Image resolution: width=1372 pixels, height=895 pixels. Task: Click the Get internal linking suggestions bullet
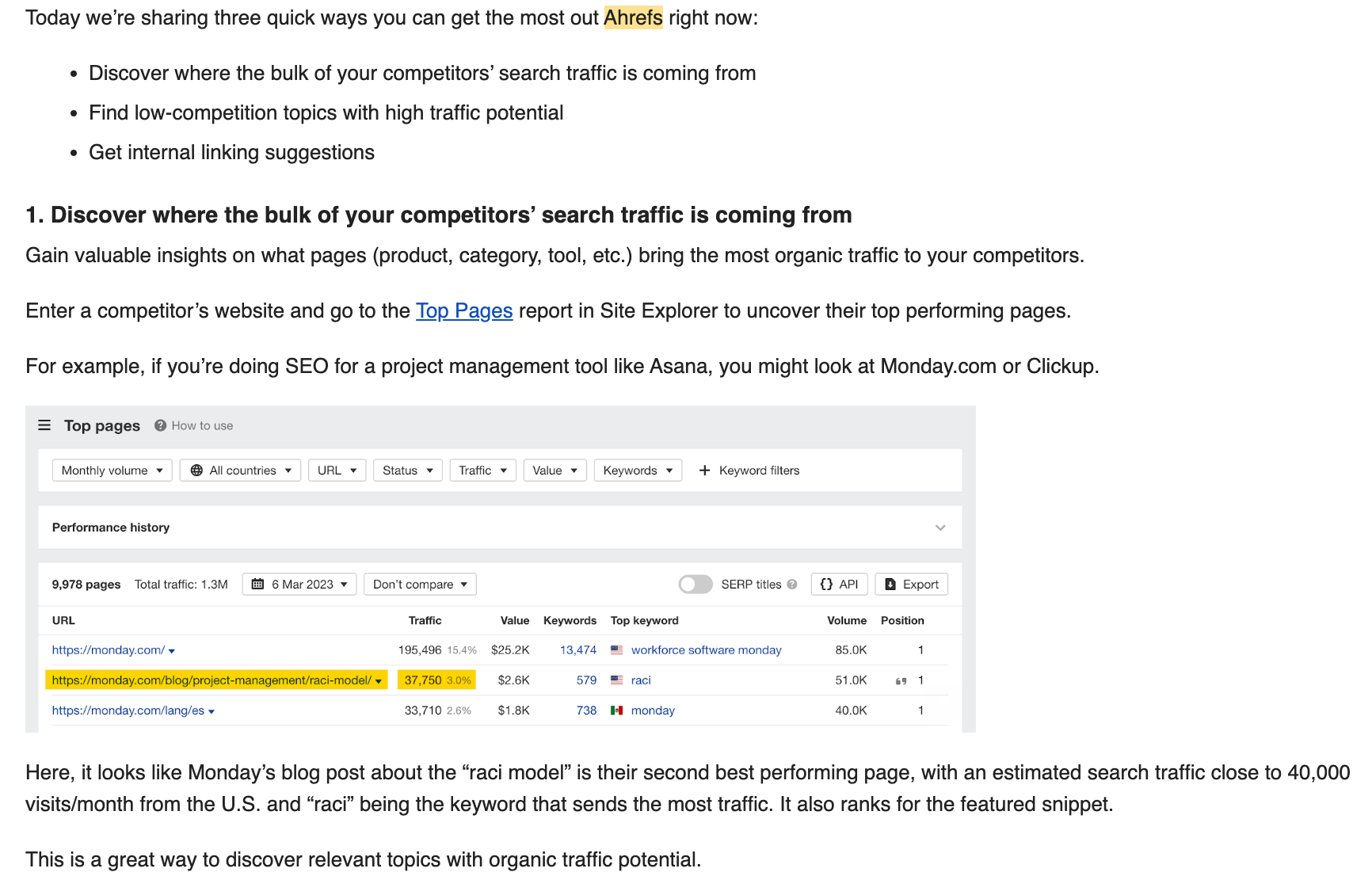pos(231,152)
